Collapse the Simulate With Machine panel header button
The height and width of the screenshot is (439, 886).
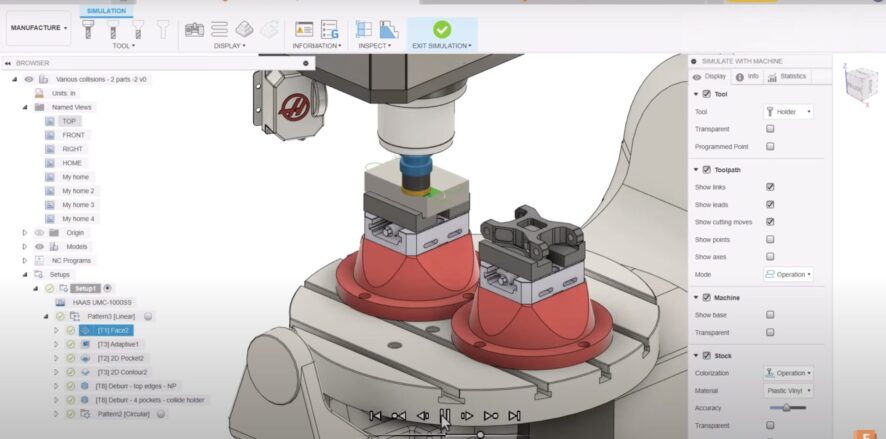694,61
